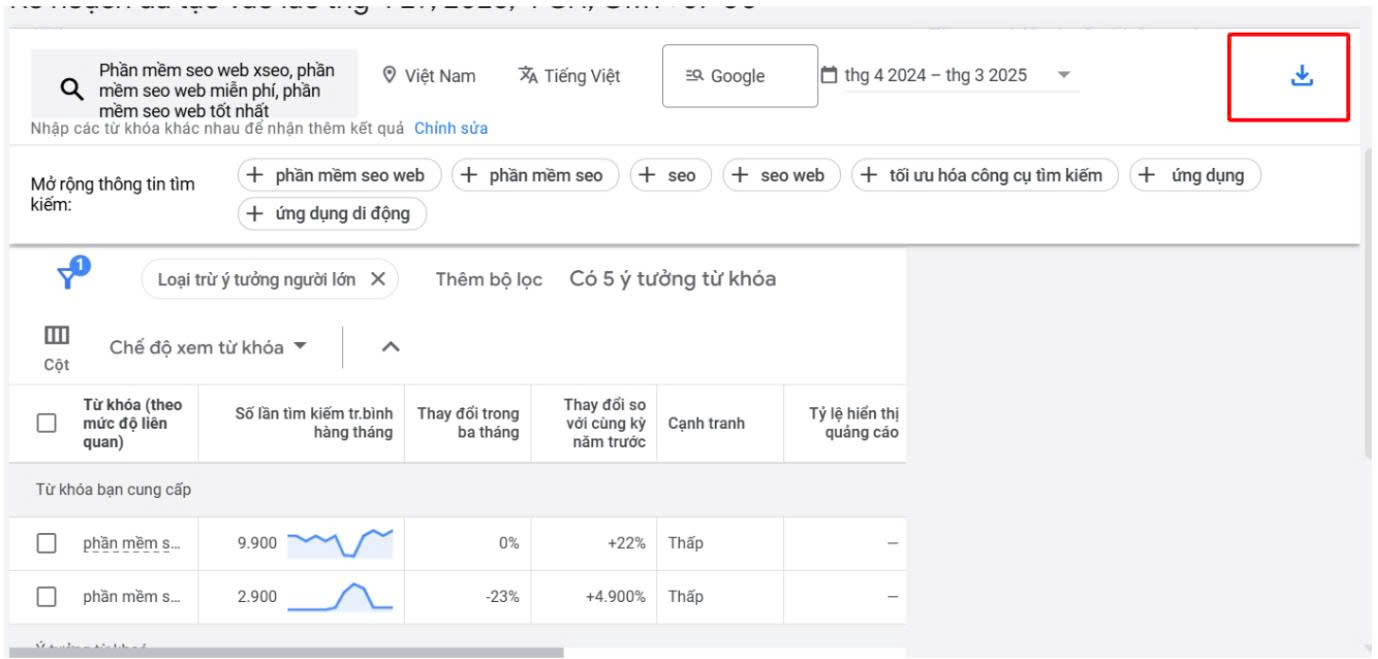Open the filter funnel icon
Viewport: 1378px width, 659px height.
coord(68,277)
